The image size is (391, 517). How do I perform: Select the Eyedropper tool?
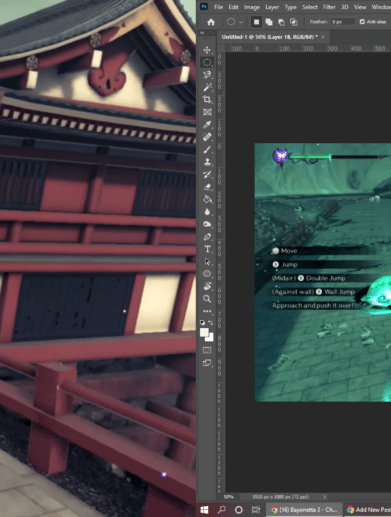207,124
